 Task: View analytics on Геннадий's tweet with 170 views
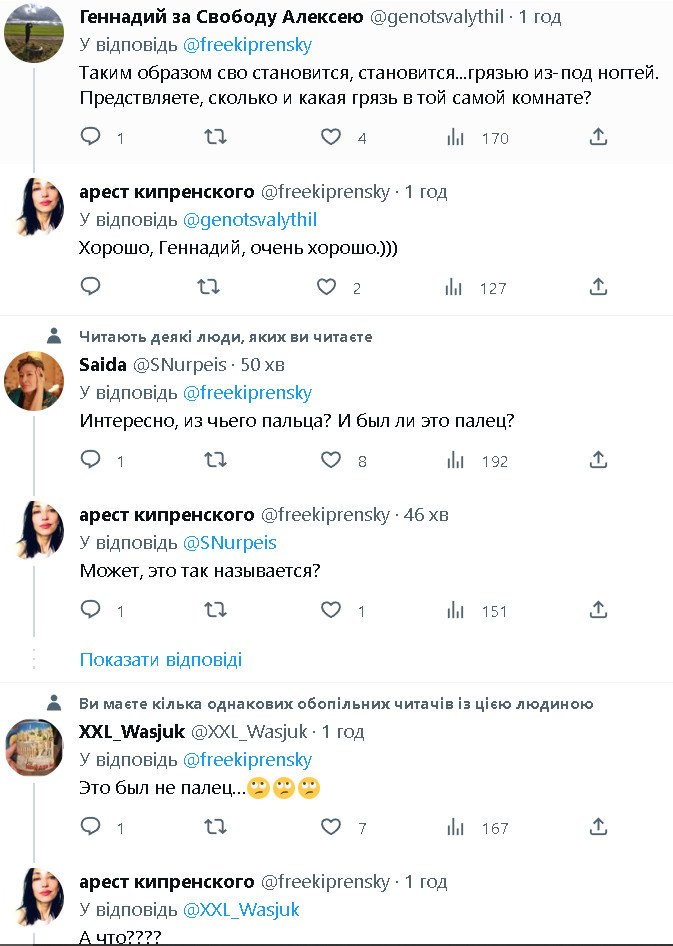(455, 137)
